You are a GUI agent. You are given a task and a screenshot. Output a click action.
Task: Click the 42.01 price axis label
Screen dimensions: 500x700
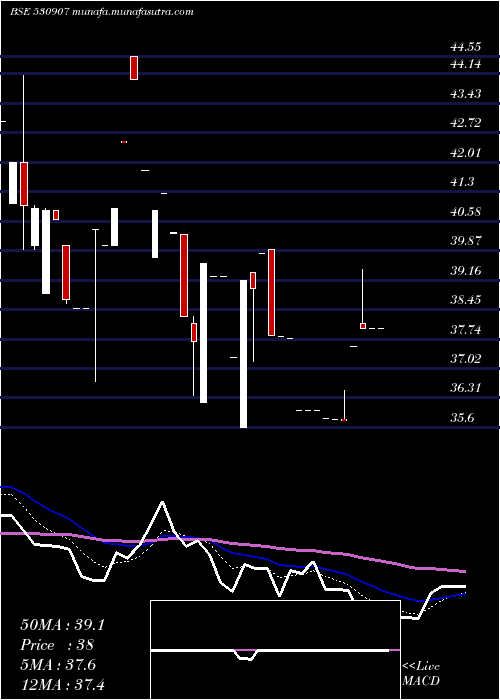click(x=466, y=153)
